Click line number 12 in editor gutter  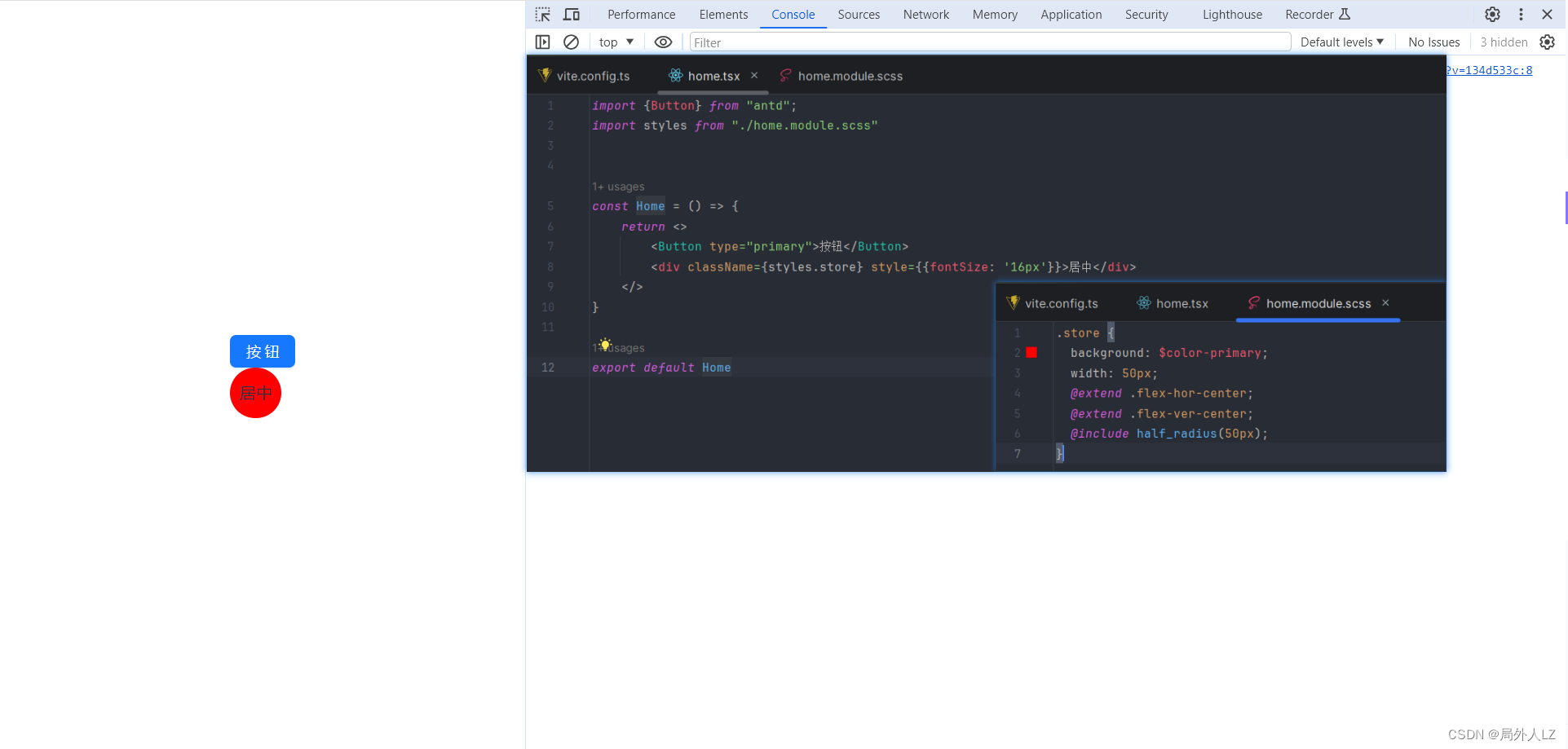[548, 368]
